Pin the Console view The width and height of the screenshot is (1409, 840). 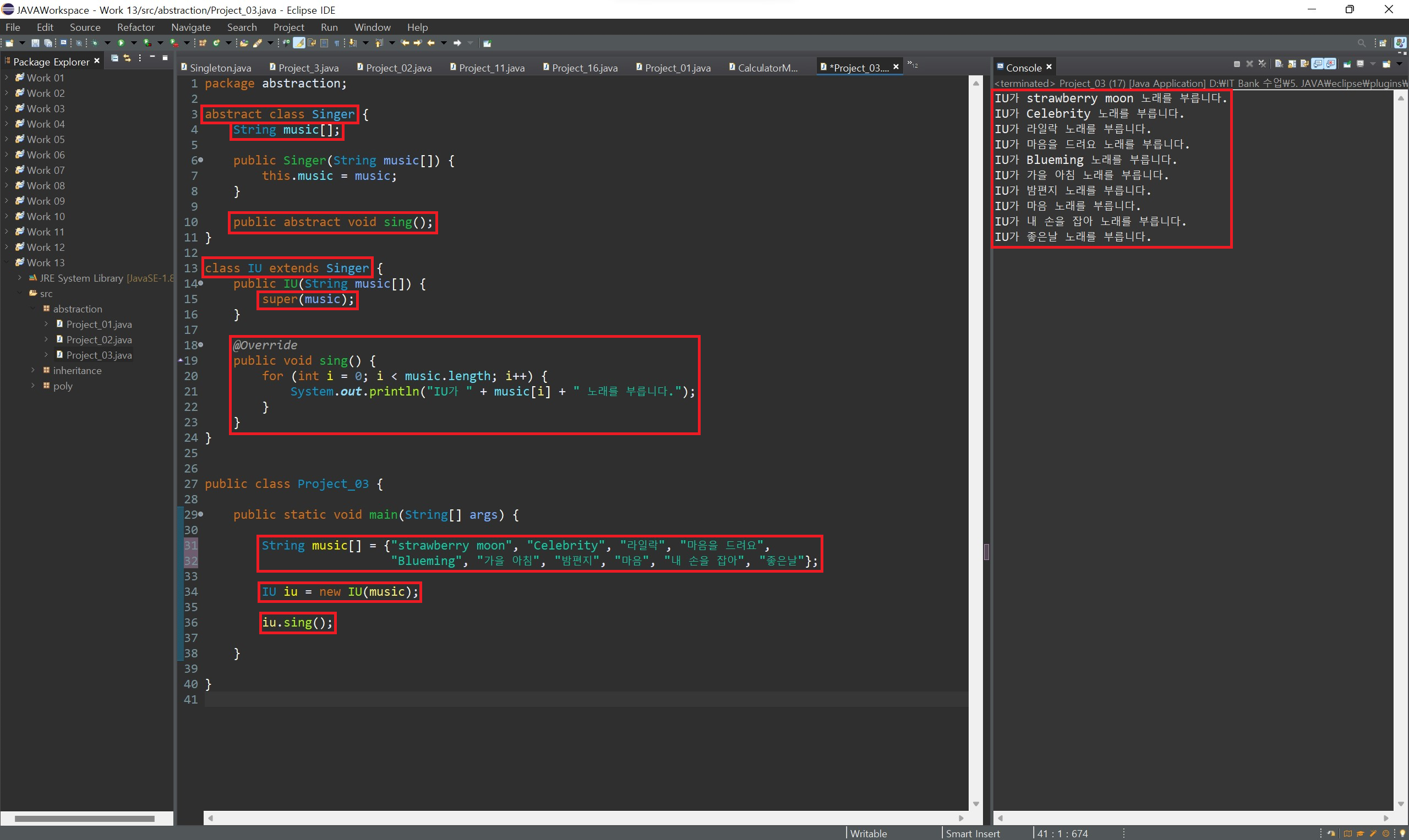tap(1347, 64)
